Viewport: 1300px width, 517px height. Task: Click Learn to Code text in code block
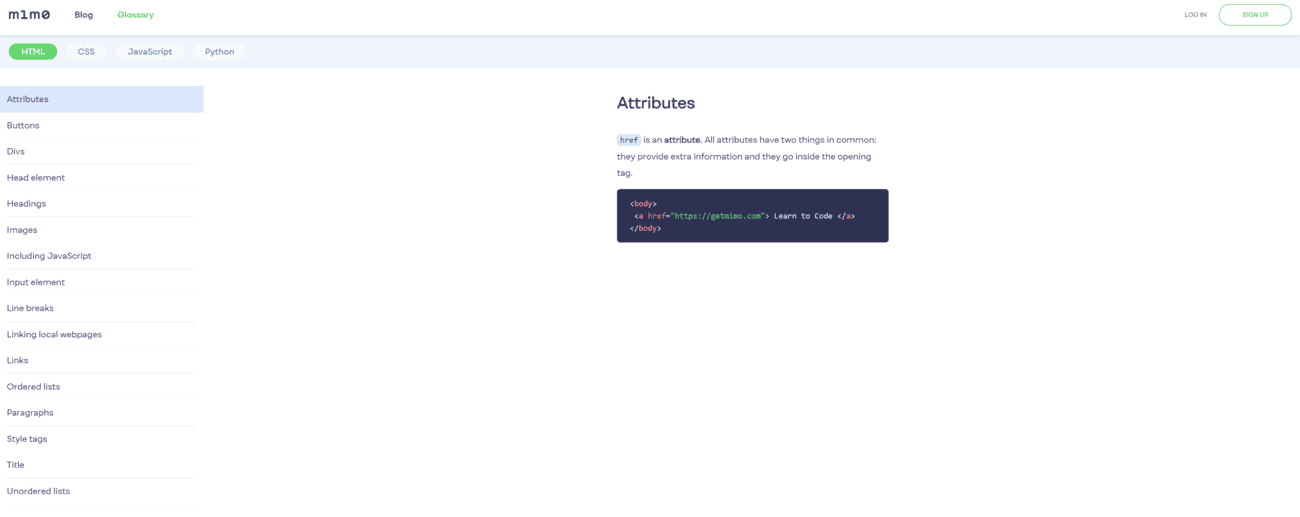pos(803,216)
